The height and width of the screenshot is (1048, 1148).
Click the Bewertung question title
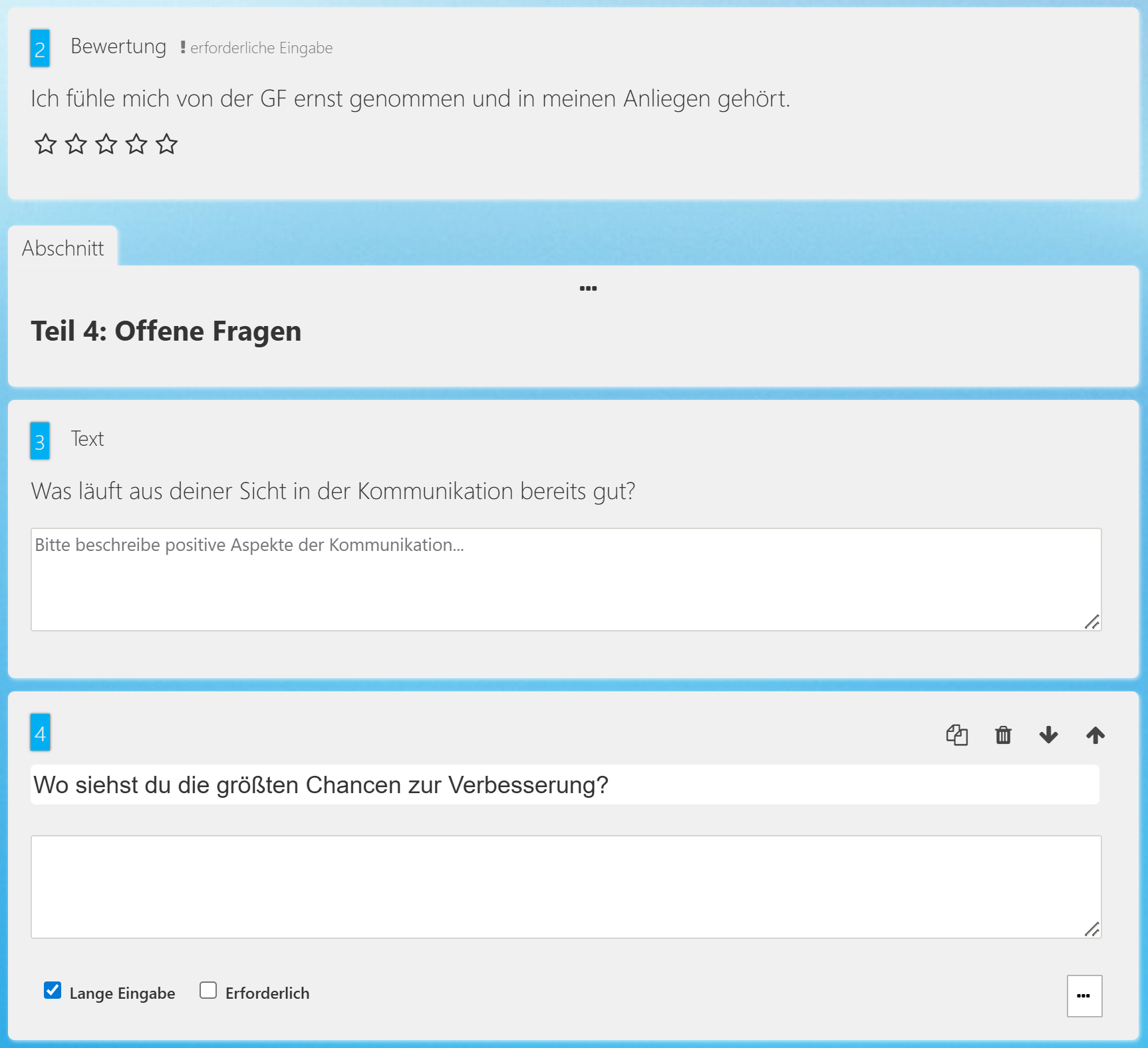tap(119, 47)
